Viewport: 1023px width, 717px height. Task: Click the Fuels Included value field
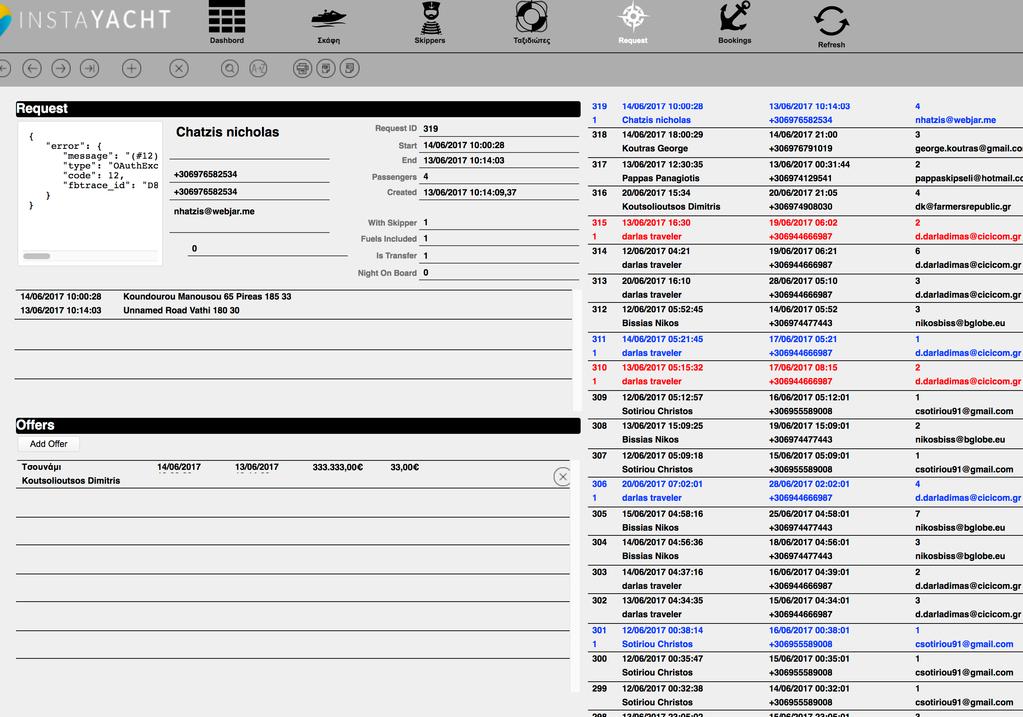pos(498,239)
